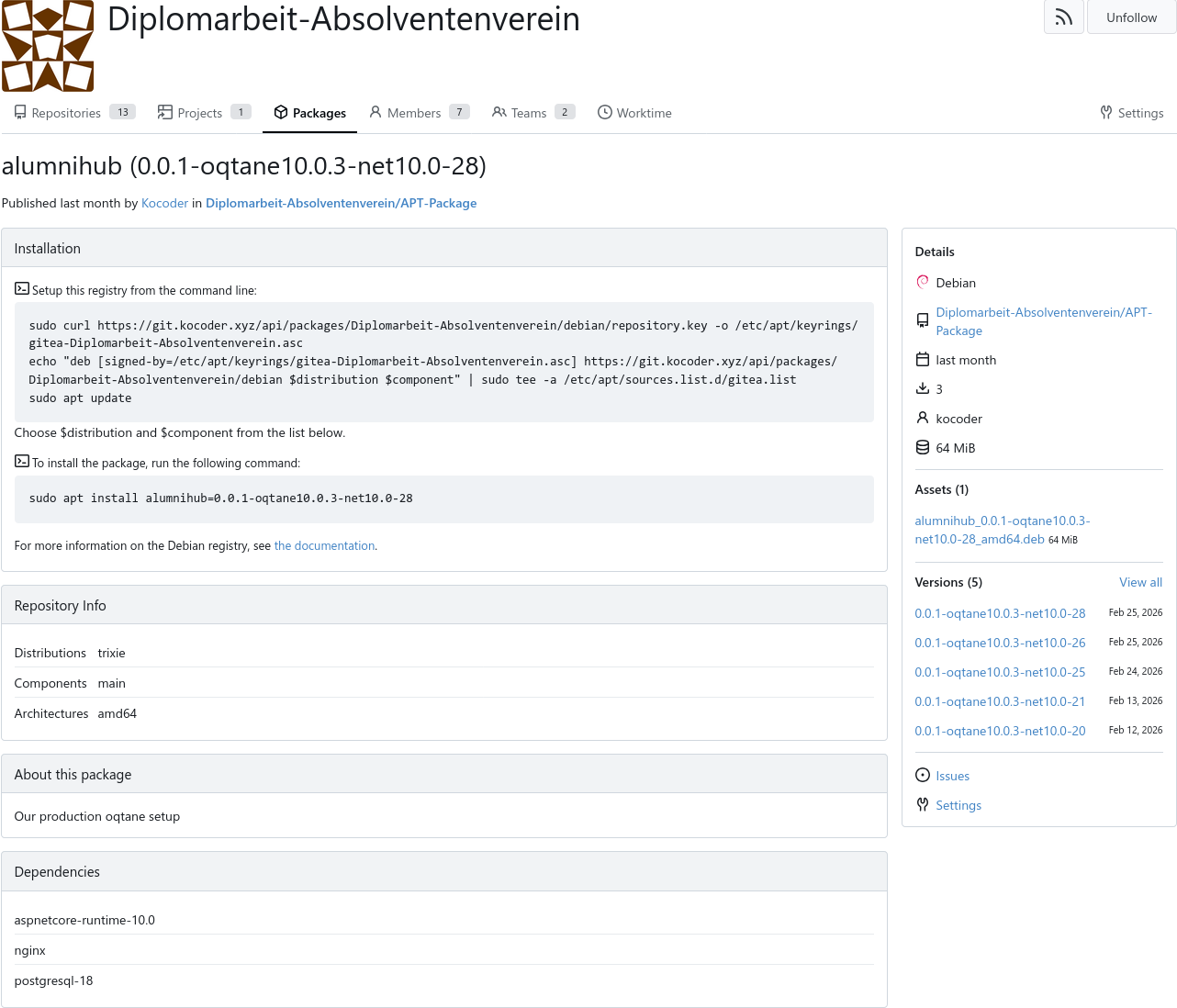Switch to the Projects tab

(199, 113)
